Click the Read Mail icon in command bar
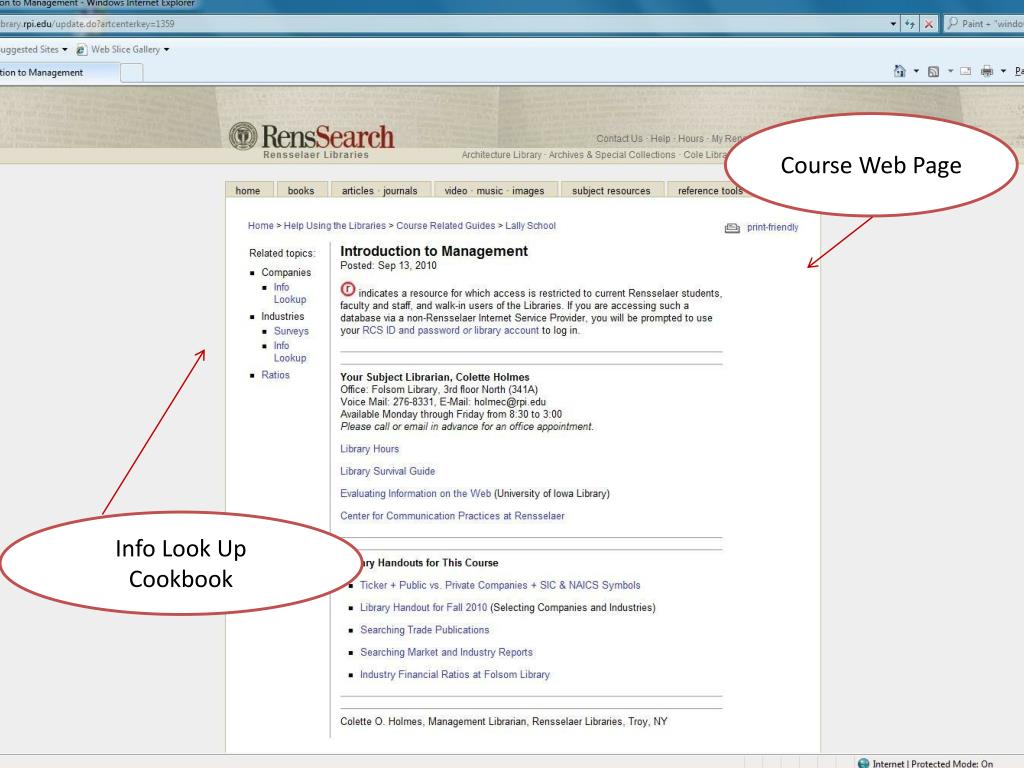 [x=965, y=71]
